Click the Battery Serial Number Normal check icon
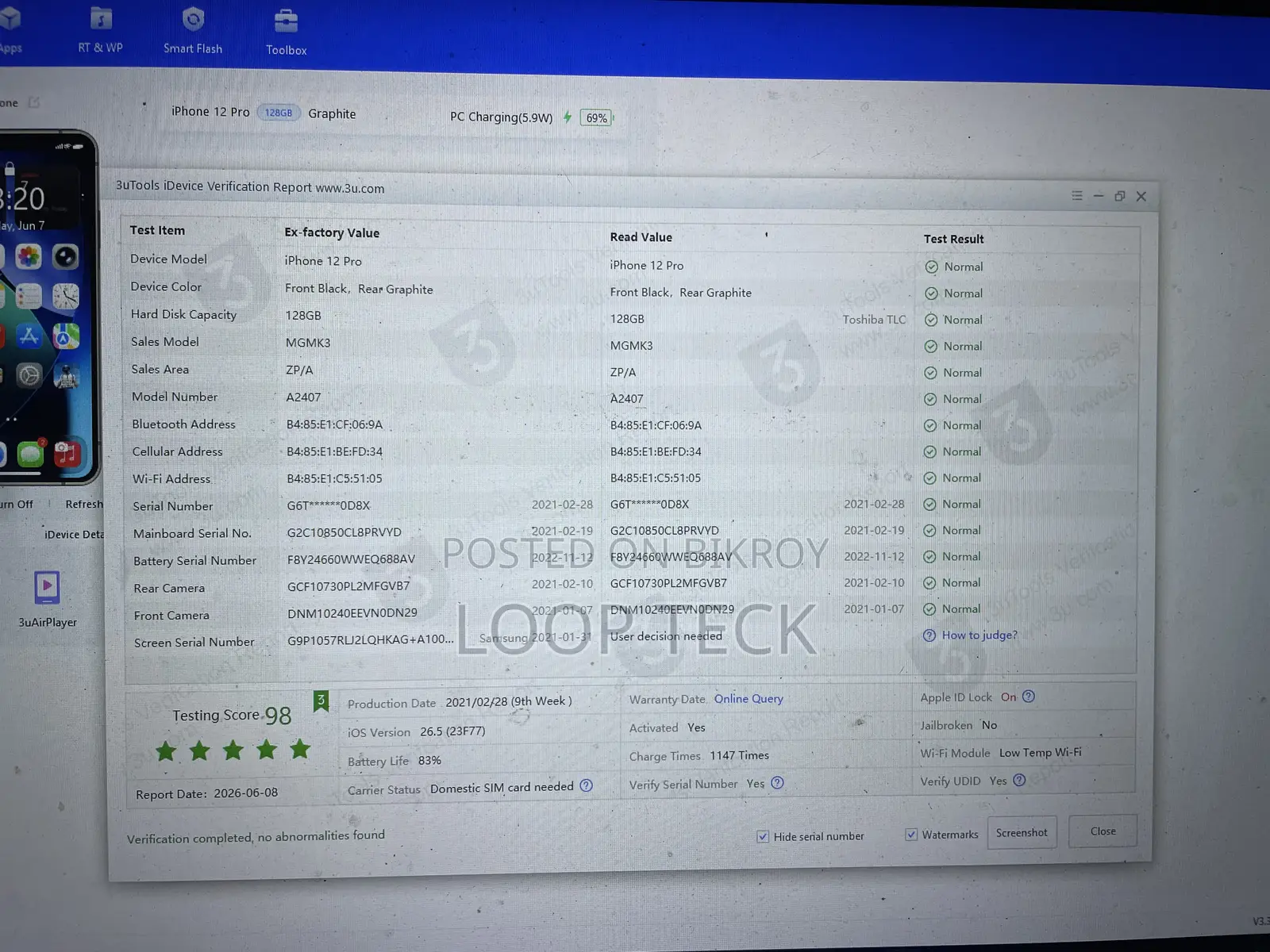1270x952 pixels. [x=929, y=557]
